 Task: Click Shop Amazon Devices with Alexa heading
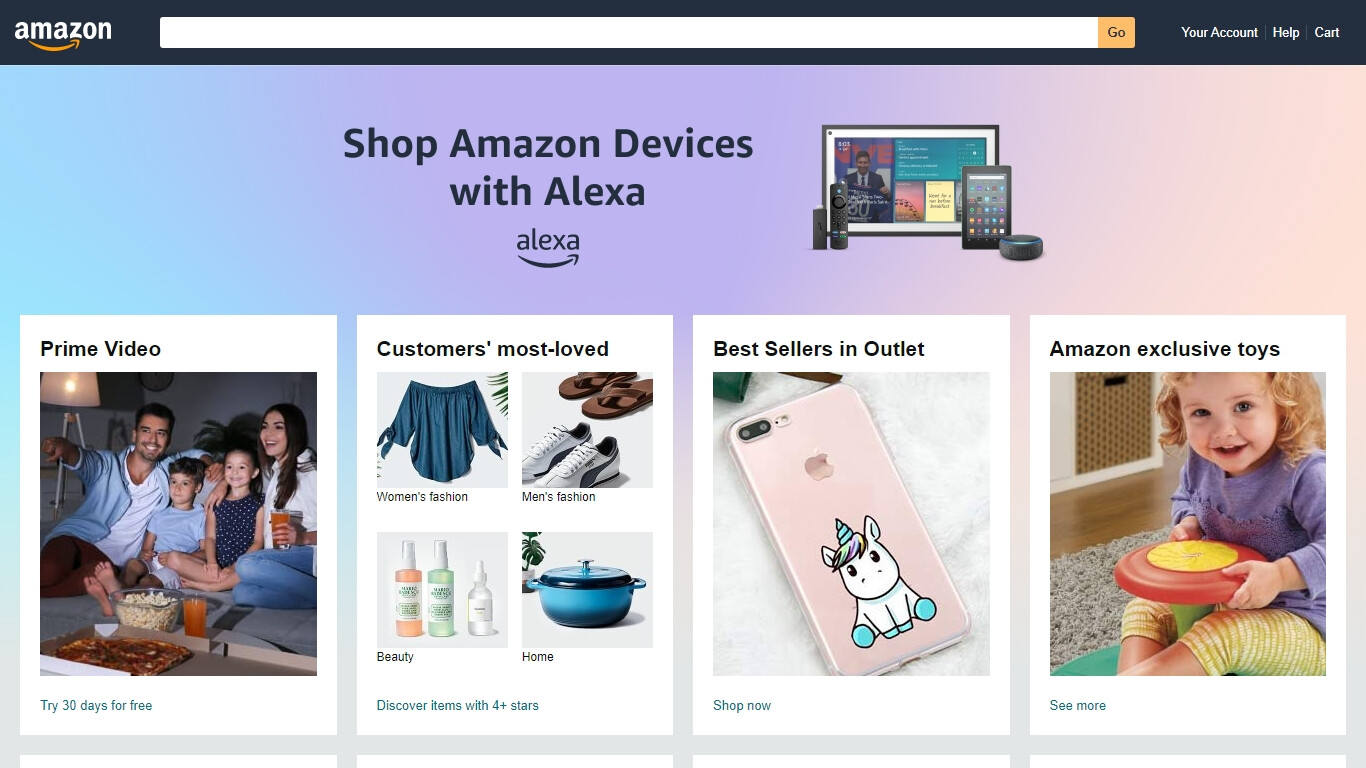pyautogui.click(x=548, y=167)
